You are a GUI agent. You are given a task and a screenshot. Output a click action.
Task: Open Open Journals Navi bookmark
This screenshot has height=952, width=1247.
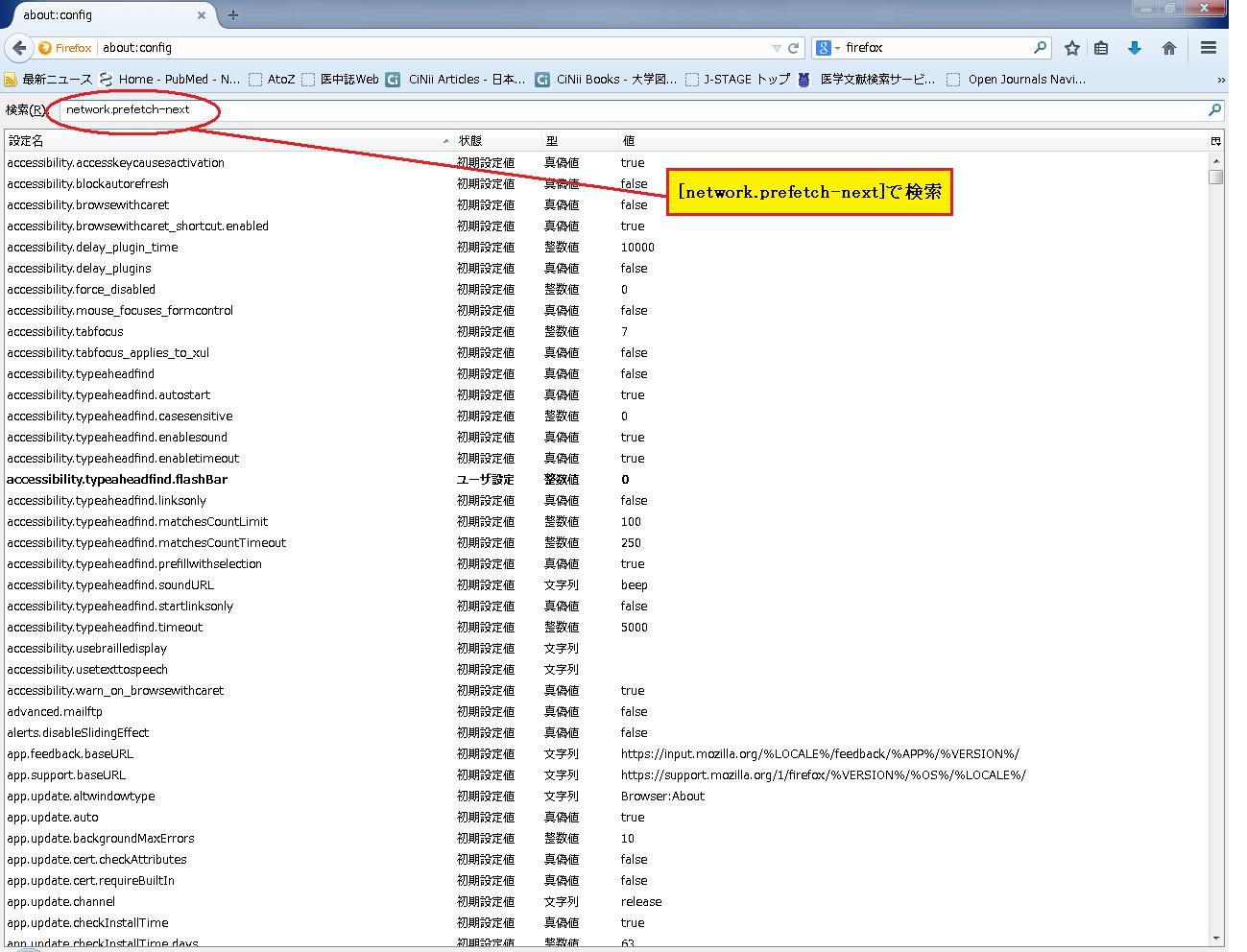[x=1017, y=80]
